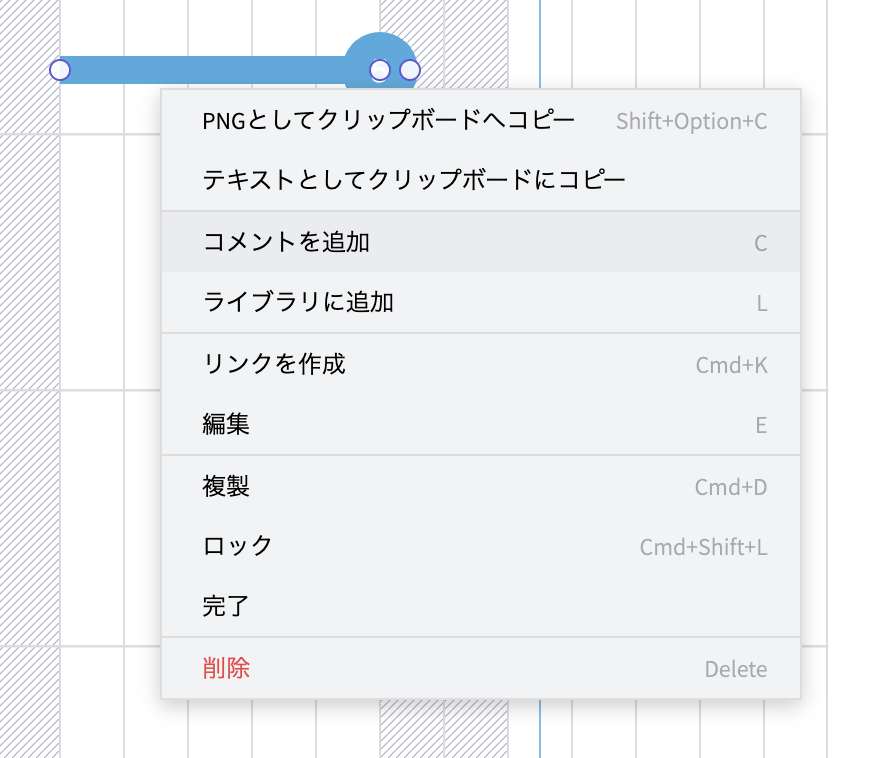
Task: Choose 'テキストとしてクリップボードにコピー' option
Action: click(x=413, y=181)
